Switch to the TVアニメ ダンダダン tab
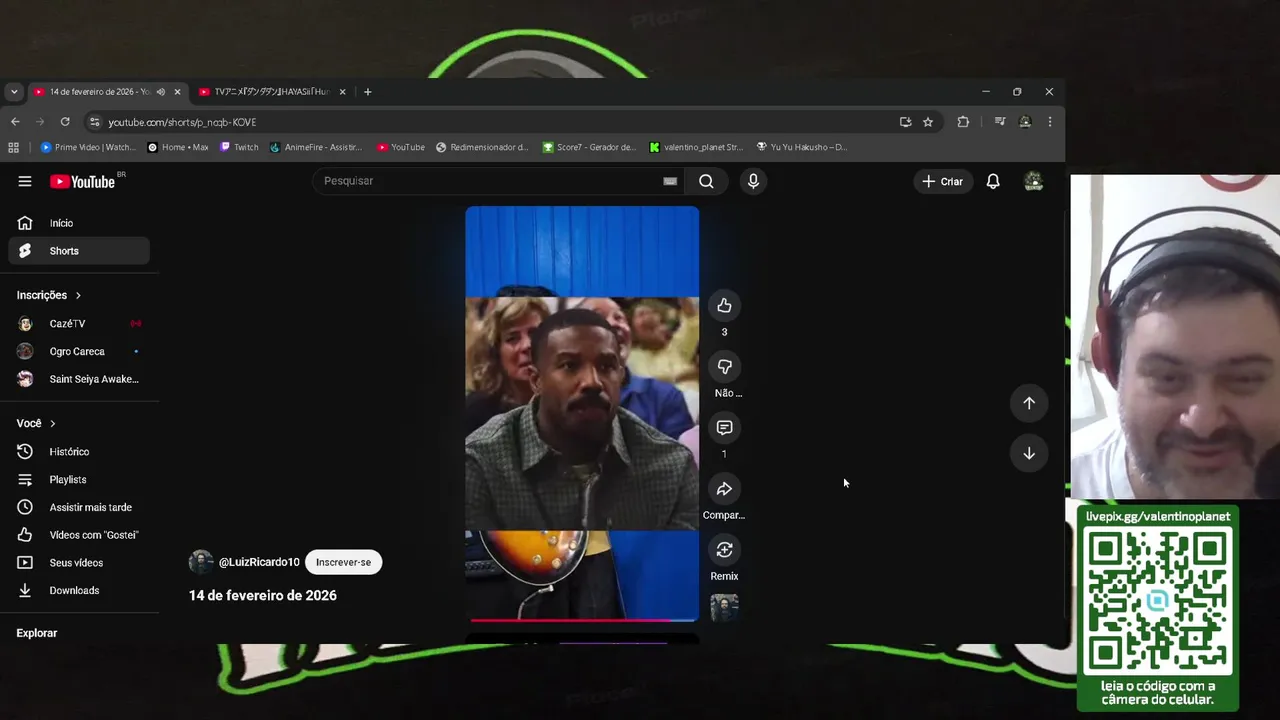The image size is (1280, 720). pyautogui.click(x=271, y=92)
